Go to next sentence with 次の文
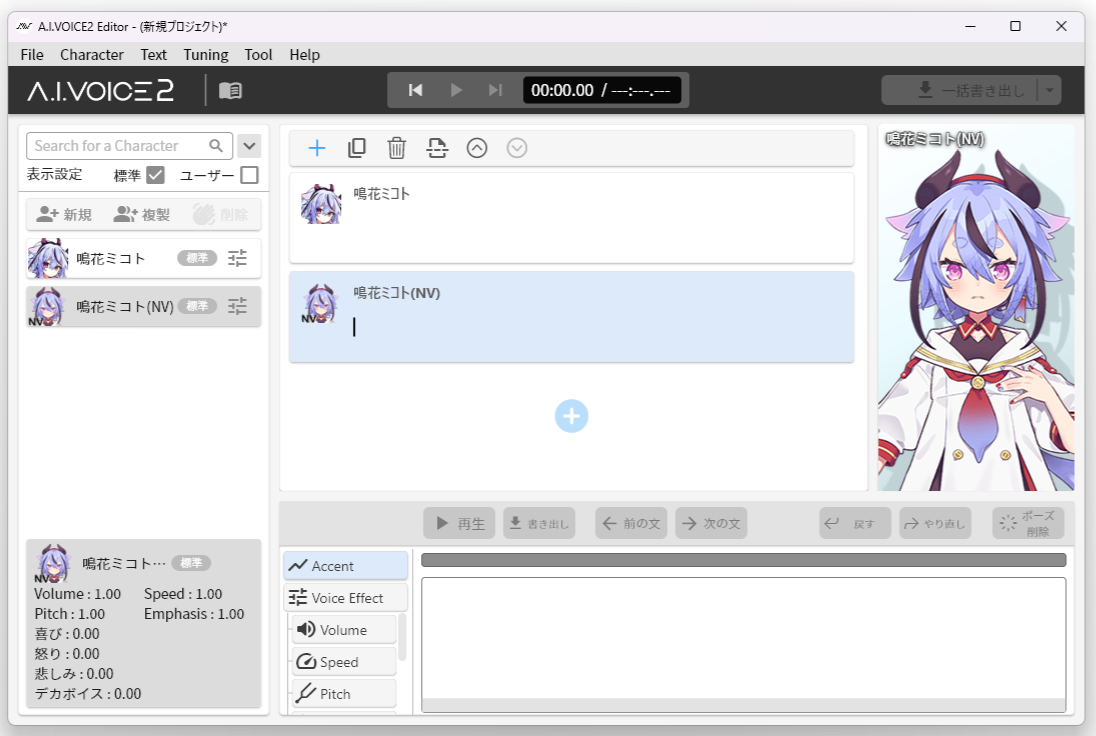 coord(711,523)
